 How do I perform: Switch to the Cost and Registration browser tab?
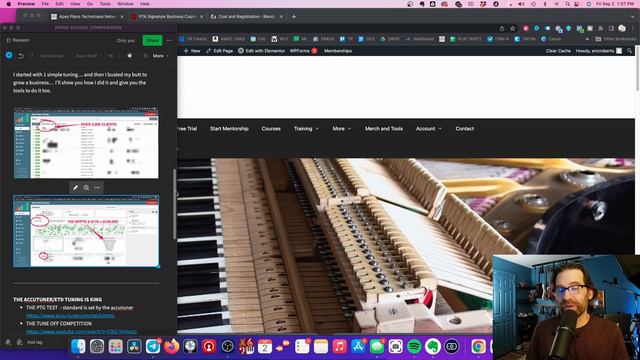(x=246, y=17)
